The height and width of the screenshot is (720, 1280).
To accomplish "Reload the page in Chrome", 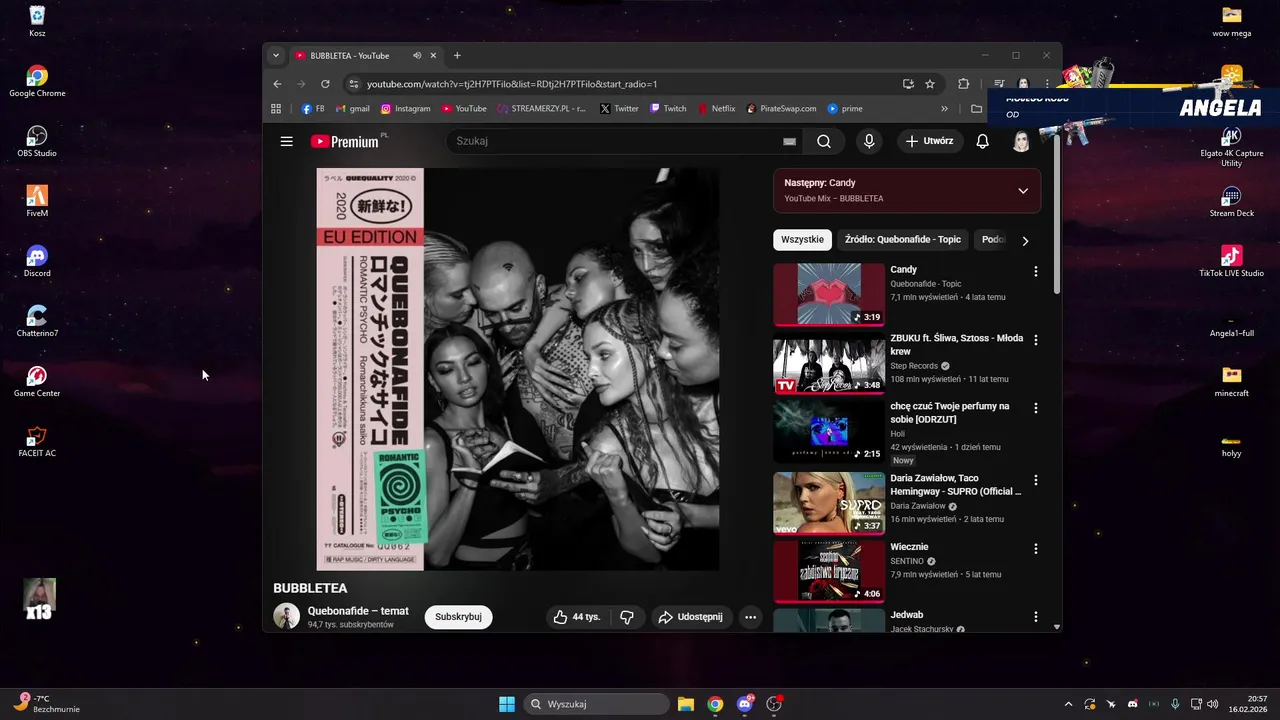I will click(325, 84).
